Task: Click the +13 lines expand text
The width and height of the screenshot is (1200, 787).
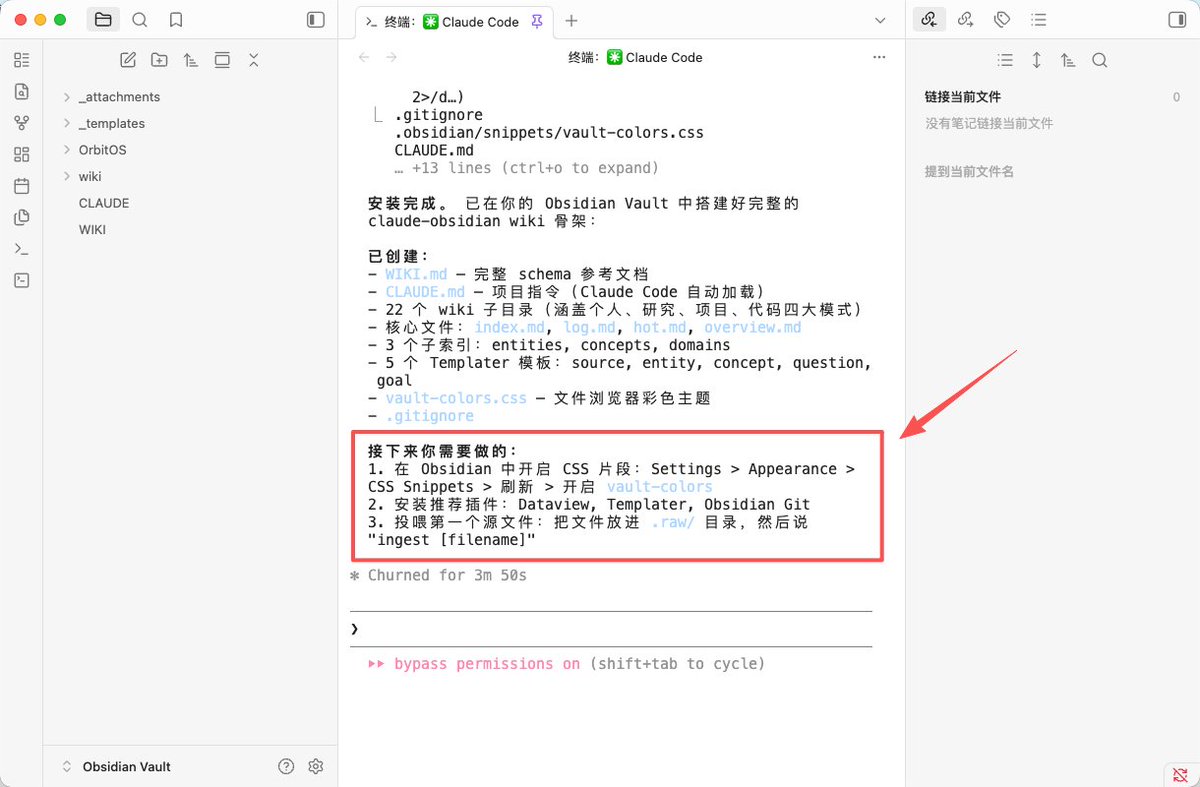Action: pos(526,168)
